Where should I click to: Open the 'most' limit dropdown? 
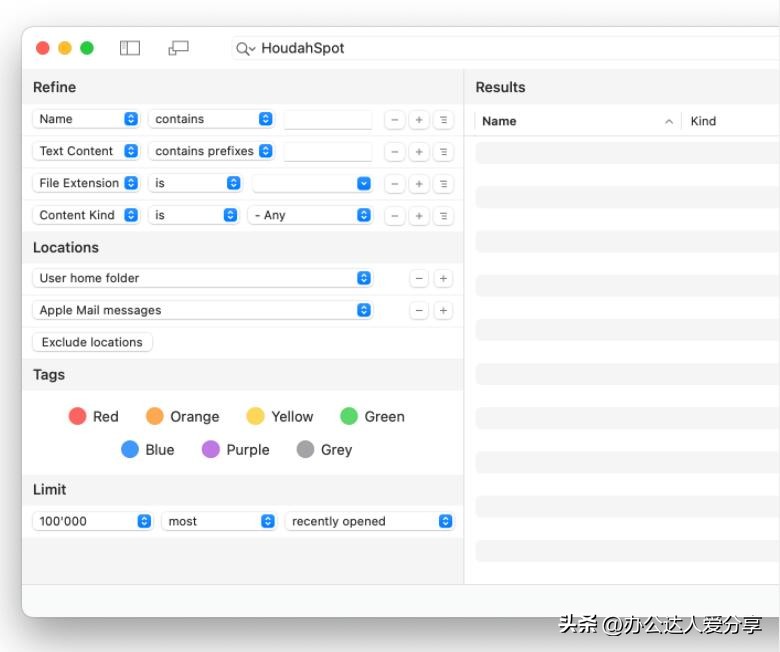click(x=219, y=521)
